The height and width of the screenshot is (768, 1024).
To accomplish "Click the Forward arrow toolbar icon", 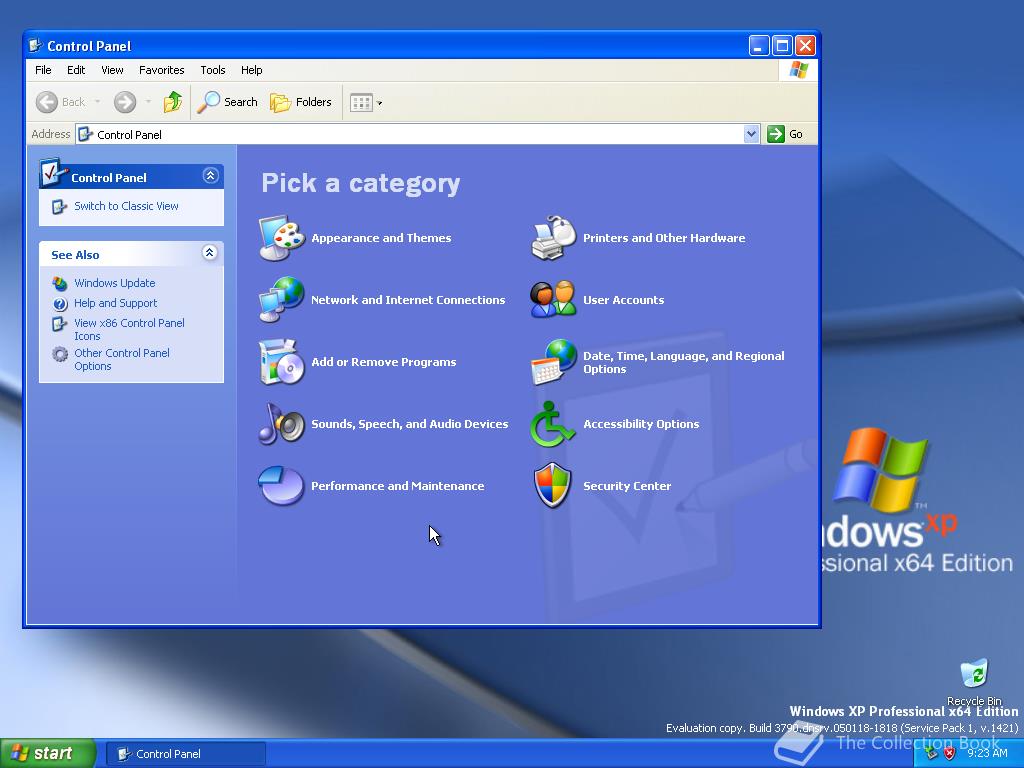I will 125,102.
